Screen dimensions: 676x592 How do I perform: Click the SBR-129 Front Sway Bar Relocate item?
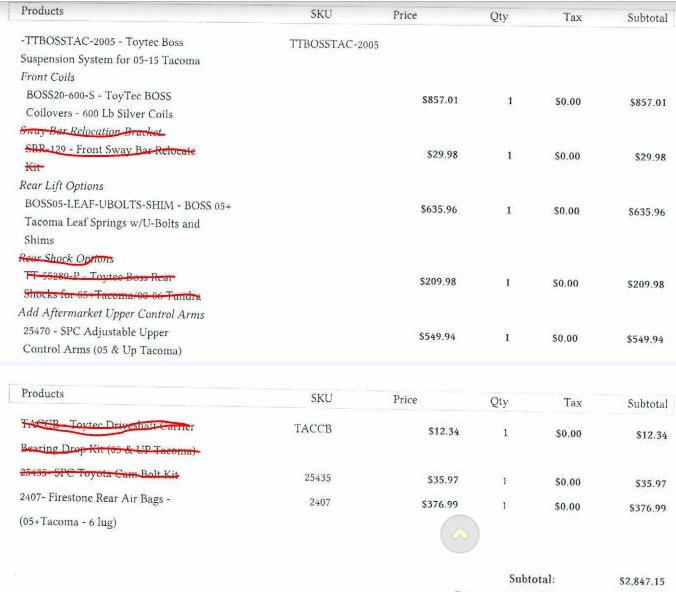110,158
